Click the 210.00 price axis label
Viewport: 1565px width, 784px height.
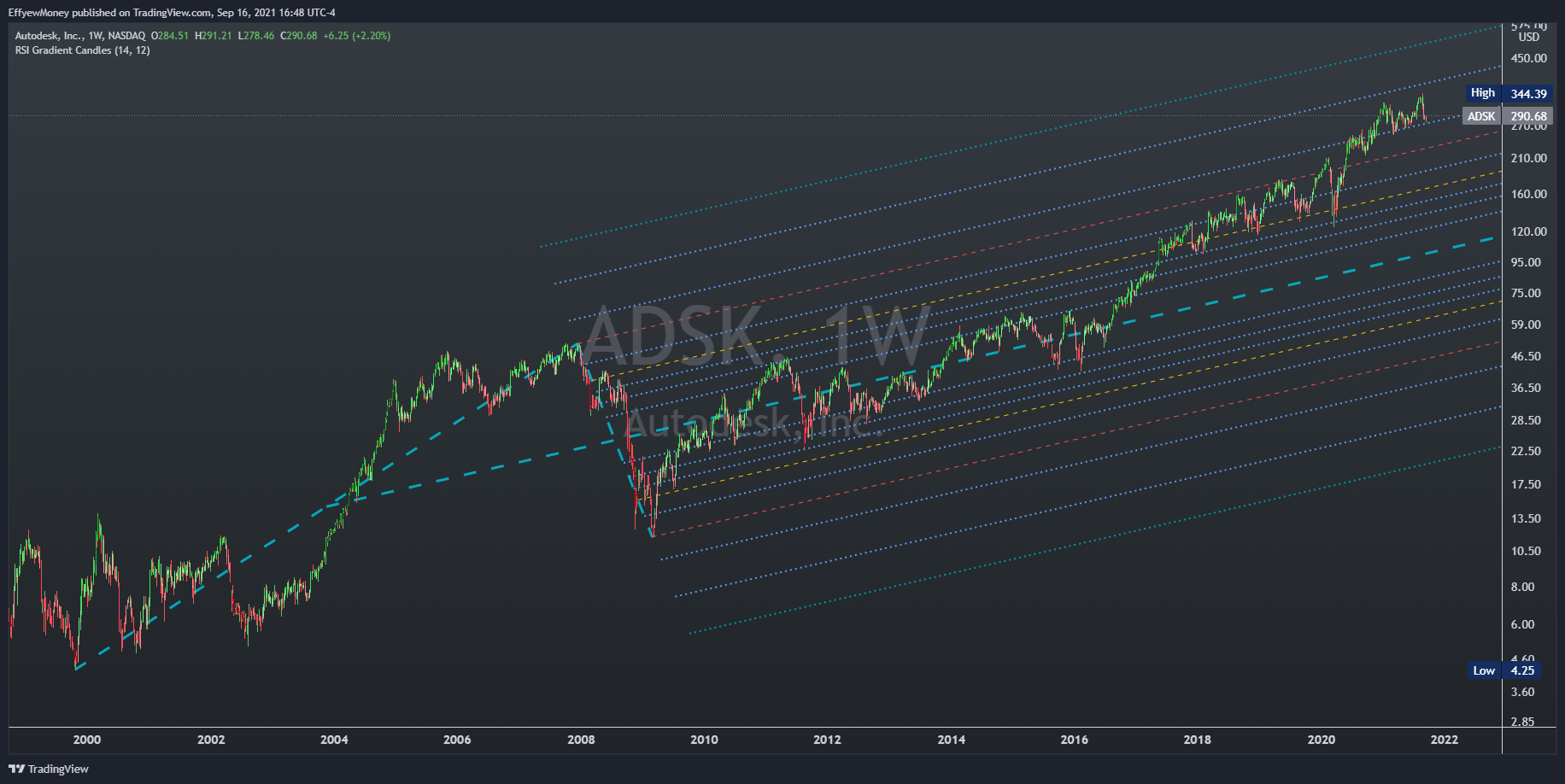click(x=1528, y=158)
